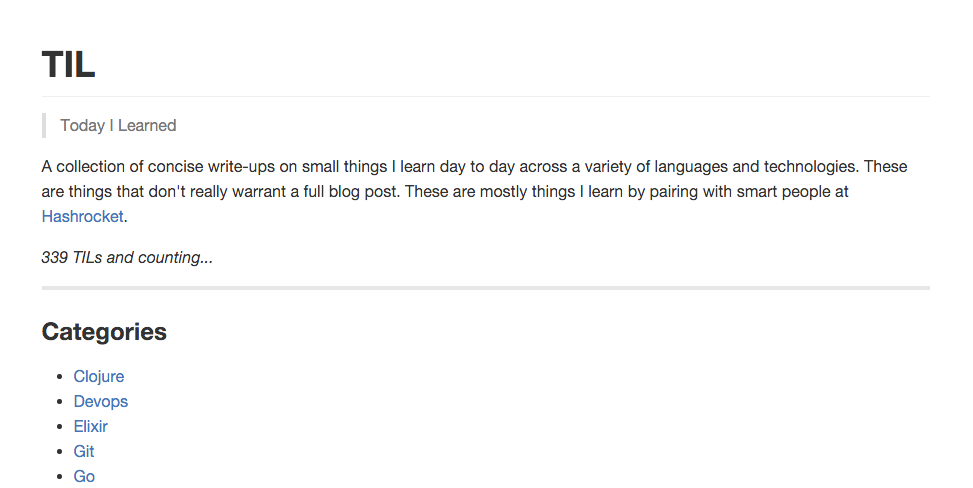The width and height of the screenshot is (973, 488).
Task: Click the Categories section heading
Action: pos(104,332)
